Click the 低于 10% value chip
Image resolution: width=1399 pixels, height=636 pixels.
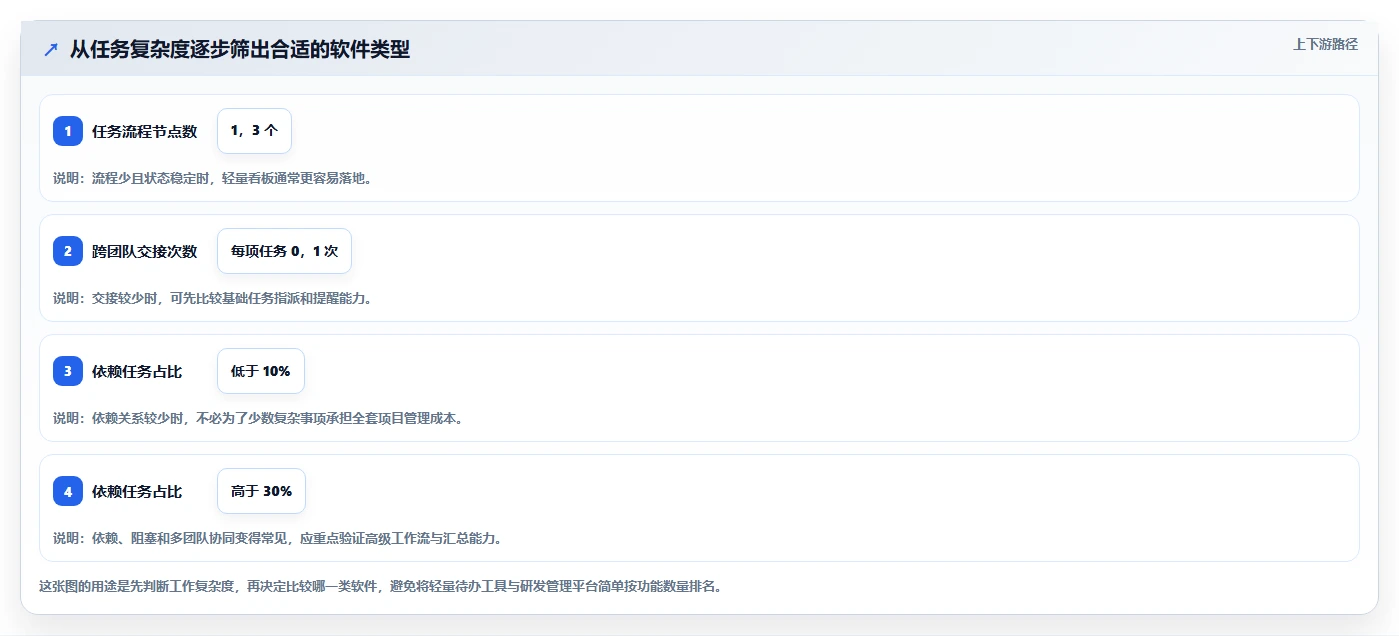click(260, 371)
